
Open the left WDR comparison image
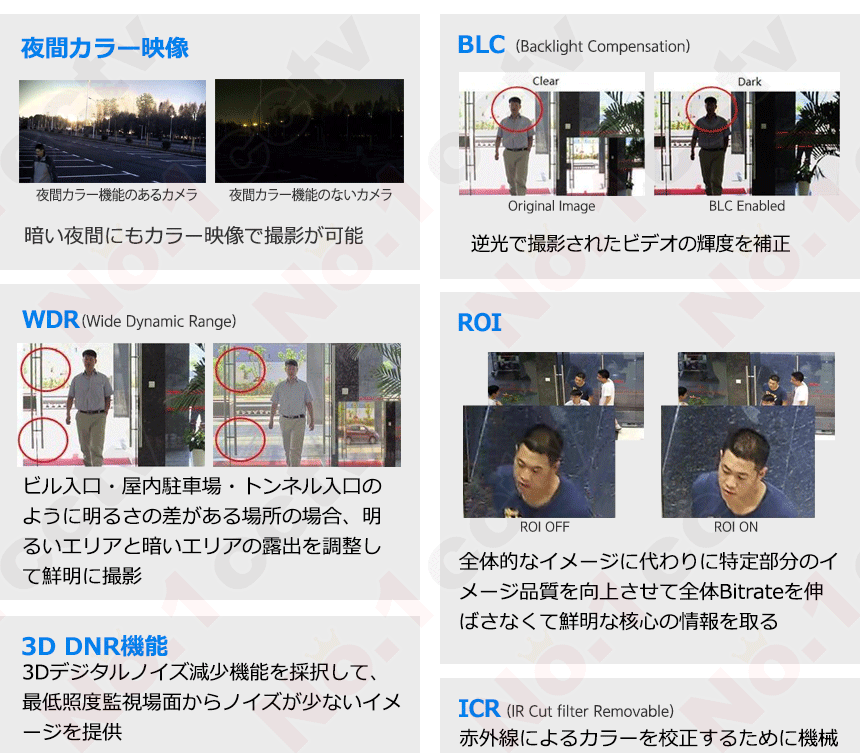pyautogui.click(x=111, y=405)
